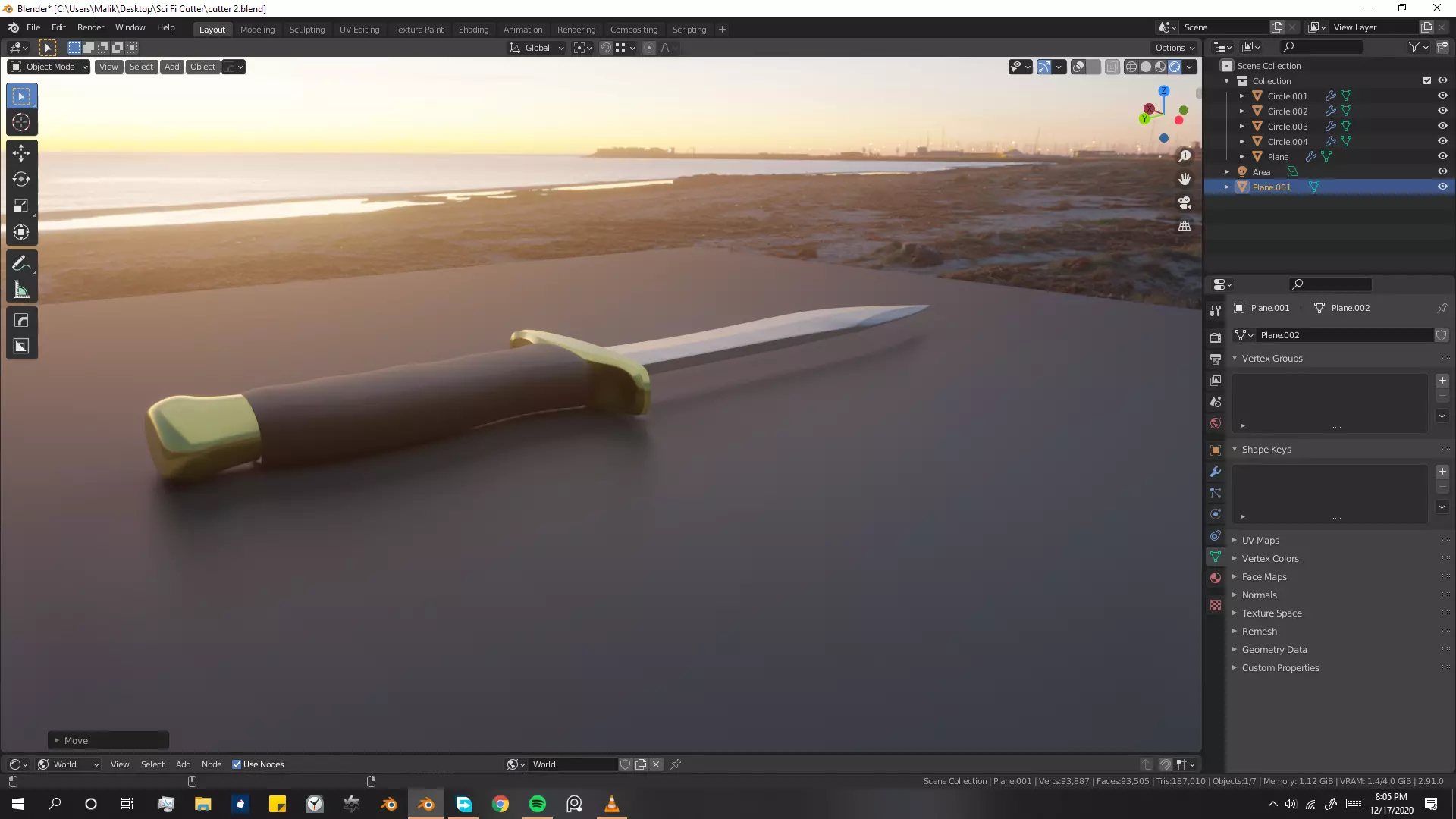
Task: Click Node menu in shader editor header
Action: coord(212,764)
